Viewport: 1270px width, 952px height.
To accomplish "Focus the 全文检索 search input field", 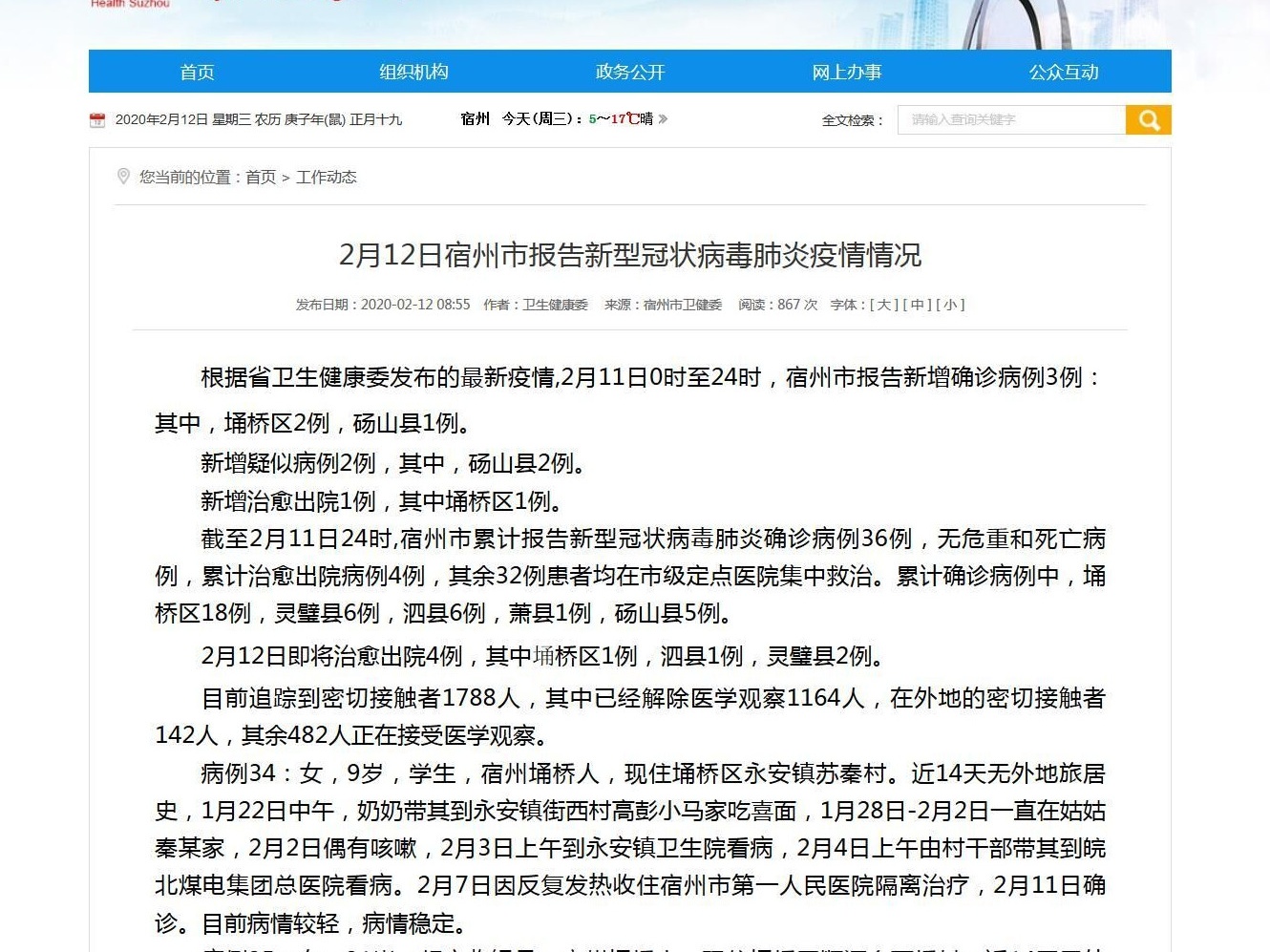I will point(1011,119).
